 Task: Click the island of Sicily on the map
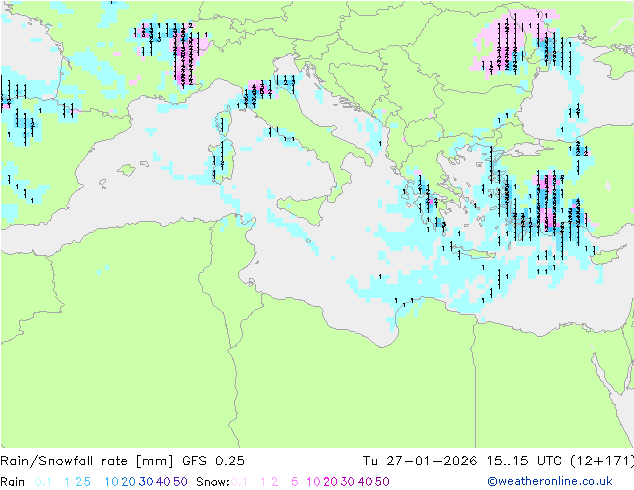click(303, 208)
